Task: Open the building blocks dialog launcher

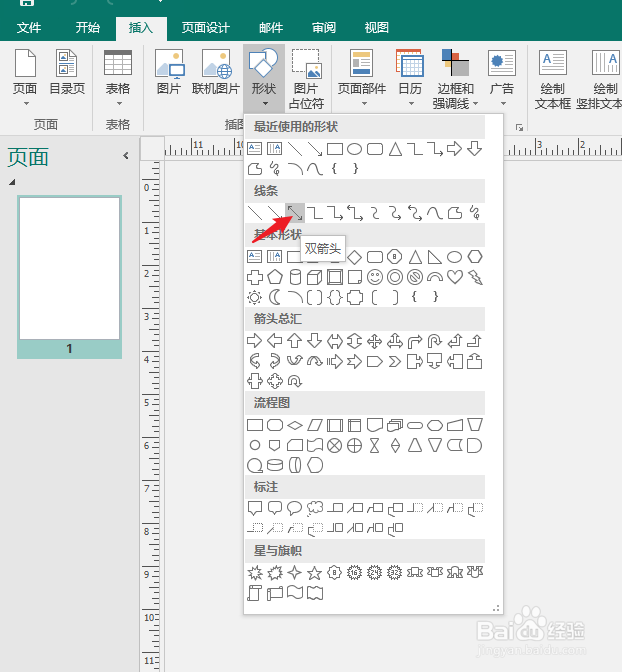Action: click(519, 127)
